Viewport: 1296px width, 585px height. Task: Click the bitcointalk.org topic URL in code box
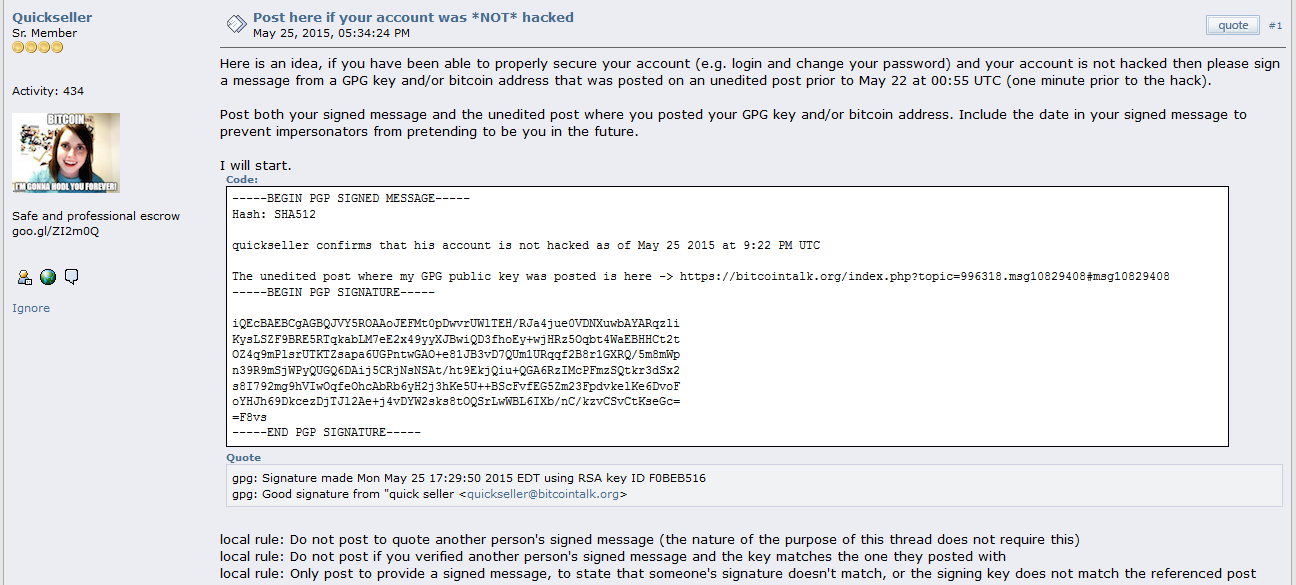[x=925, y=276]
